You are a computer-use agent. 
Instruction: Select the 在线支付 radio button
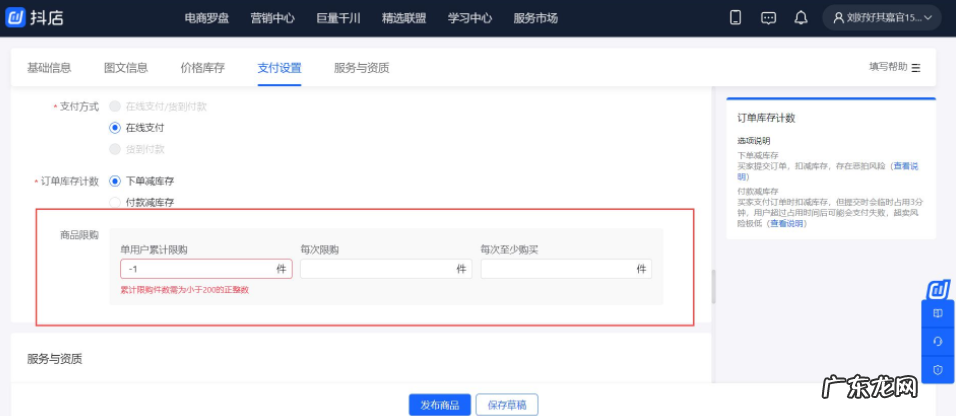[114, 127]
